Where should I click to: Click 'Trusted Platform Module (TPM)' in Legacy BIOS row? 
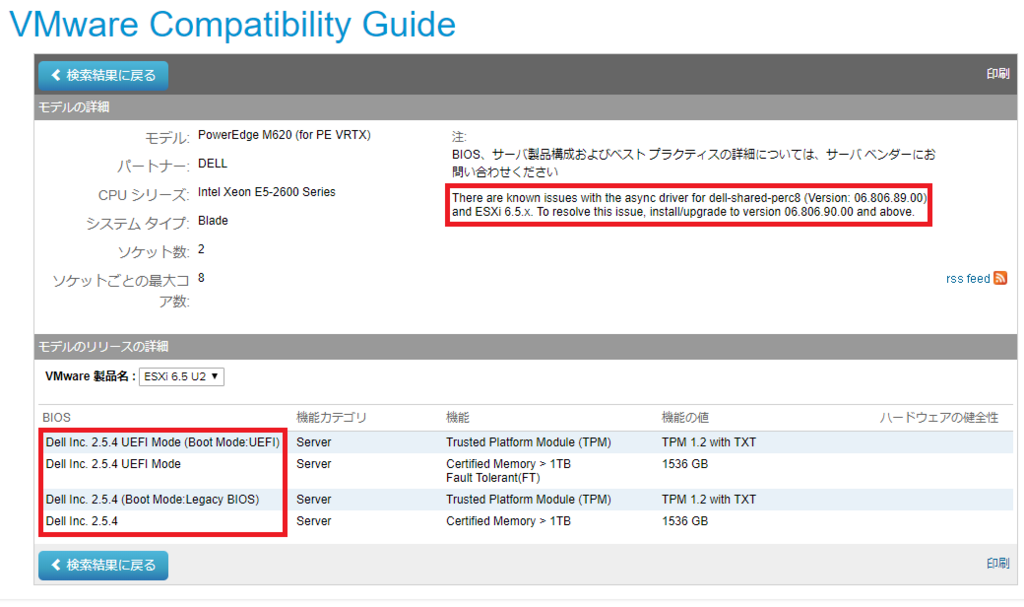528,499
